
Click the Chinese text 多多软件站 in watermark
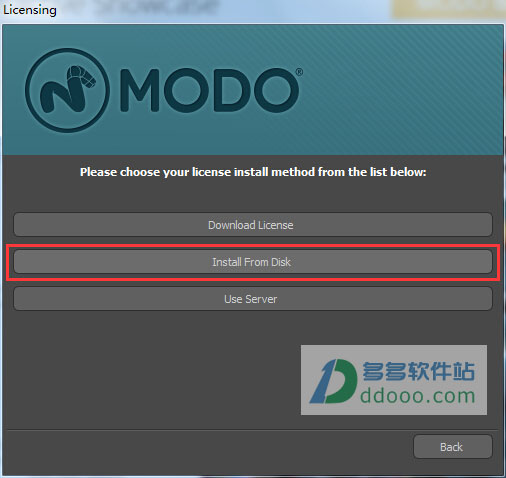click(x=418, y=371)
